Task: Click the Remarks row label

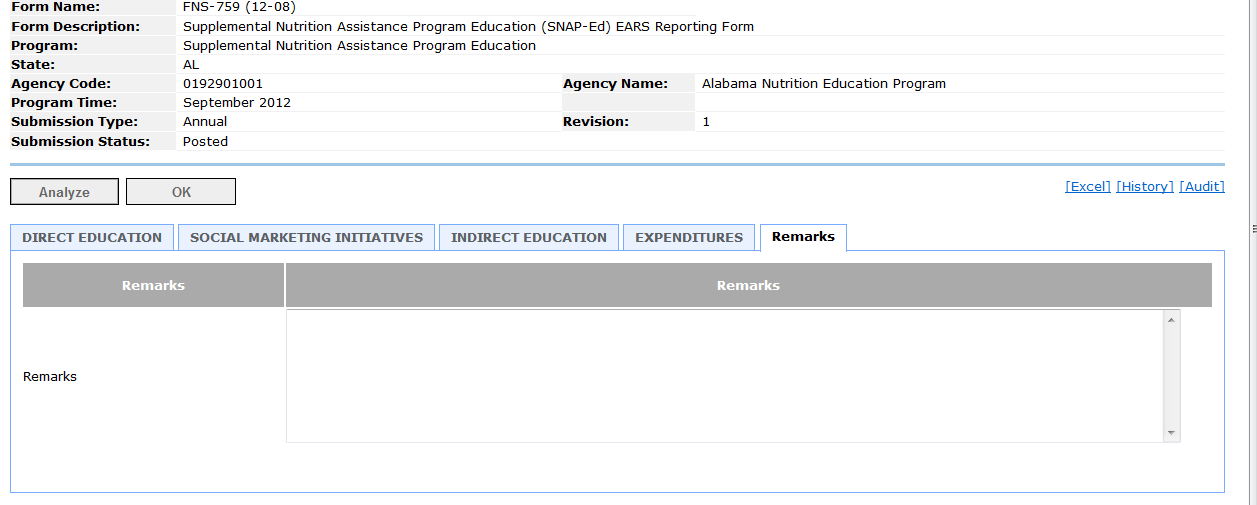Action: point(50,377)
